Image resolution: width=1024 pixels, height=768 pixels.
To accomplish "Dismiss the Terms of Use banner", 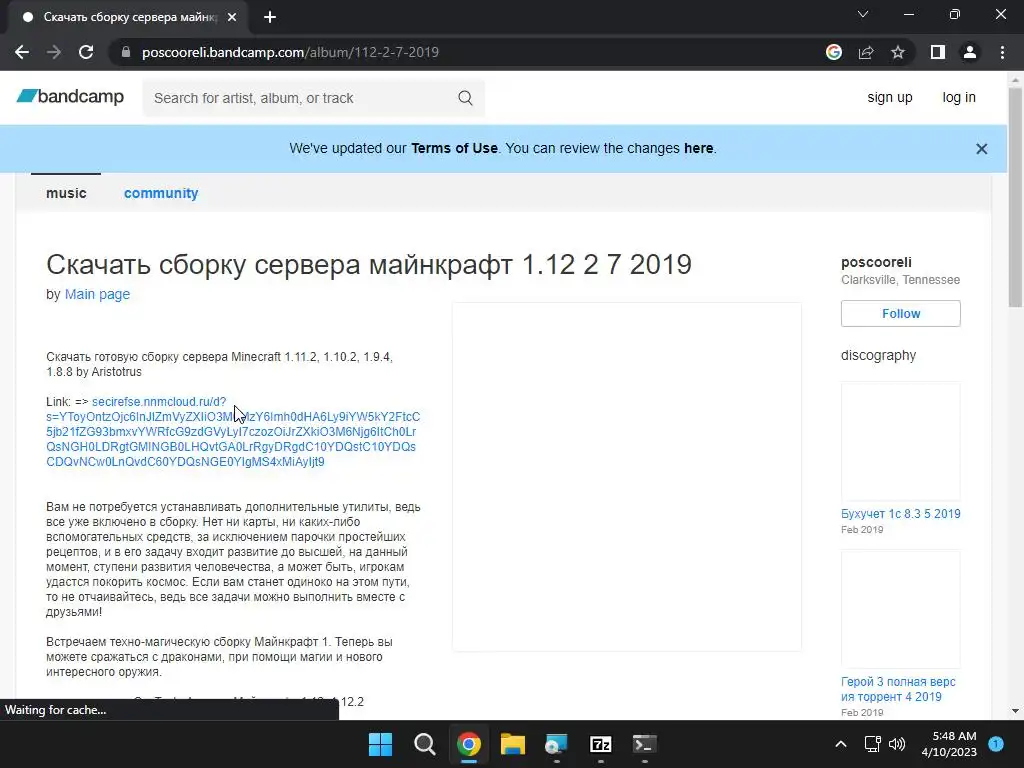I will [982, 149].
